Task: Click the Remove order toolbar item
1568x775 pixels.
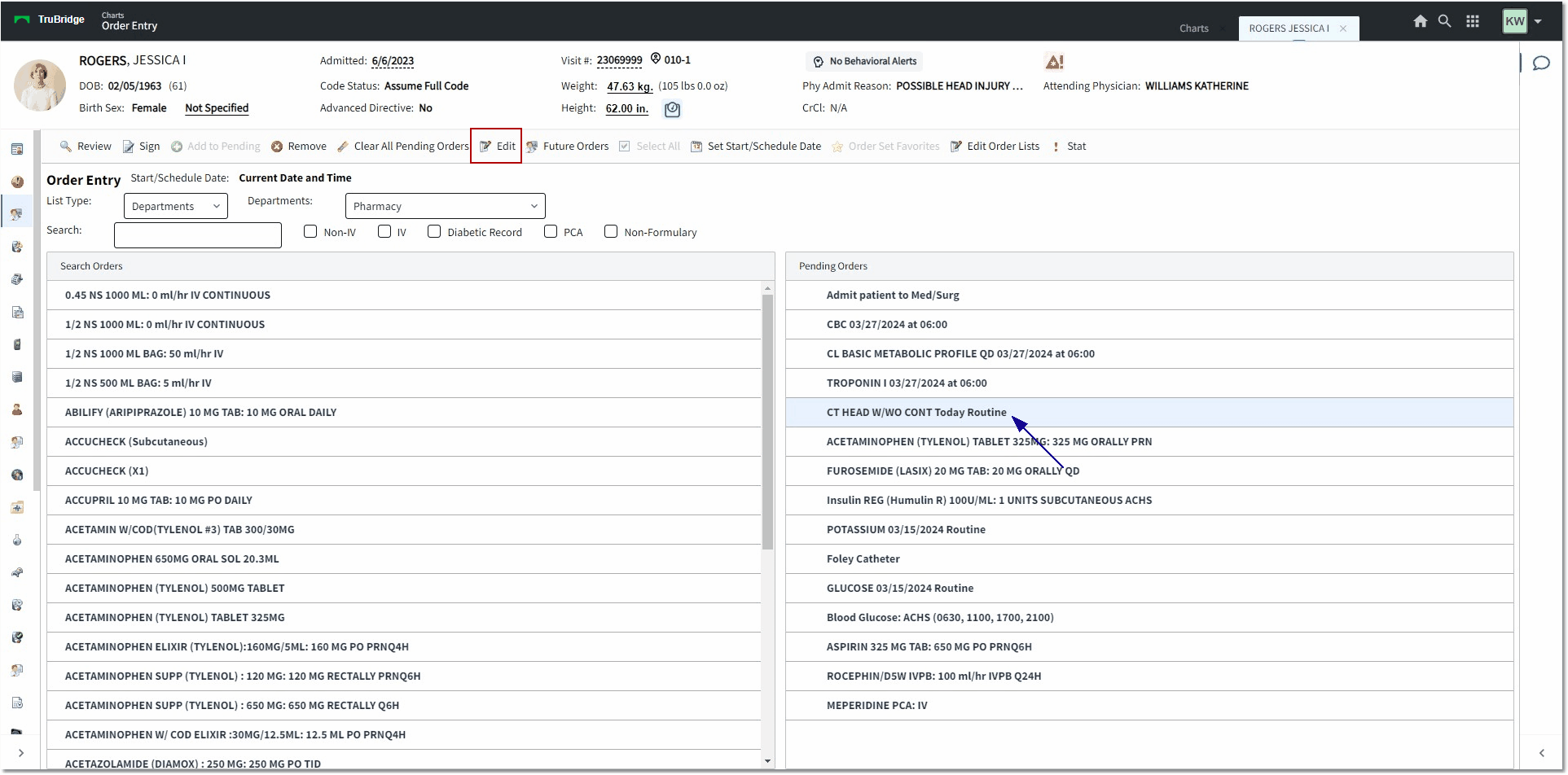Action: coord(299,147)
